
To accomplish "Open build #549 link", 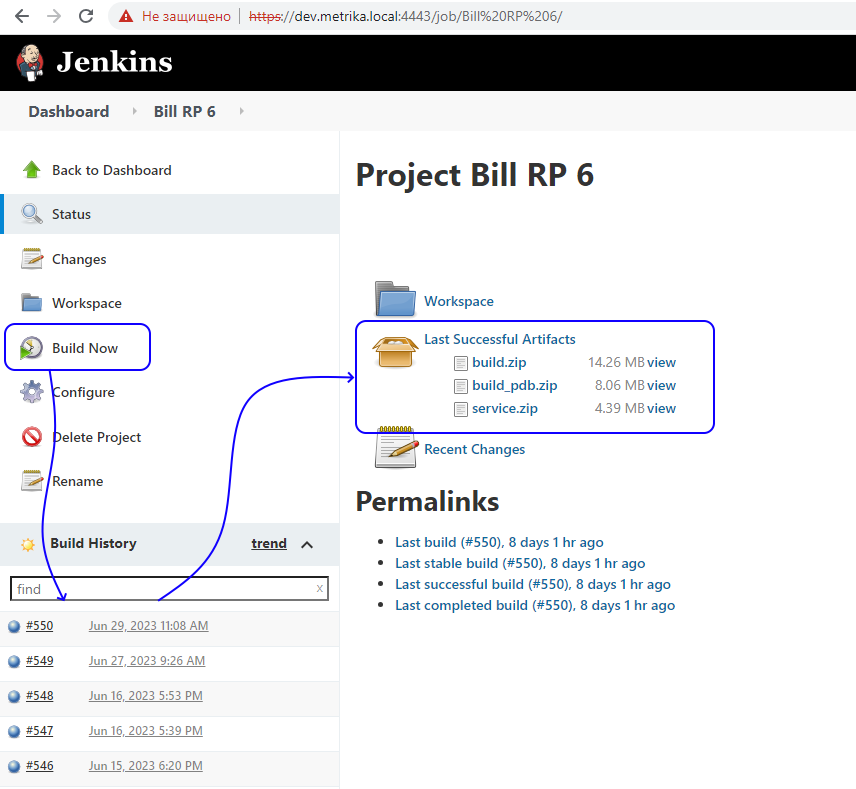I will click(x=39, y=661).
